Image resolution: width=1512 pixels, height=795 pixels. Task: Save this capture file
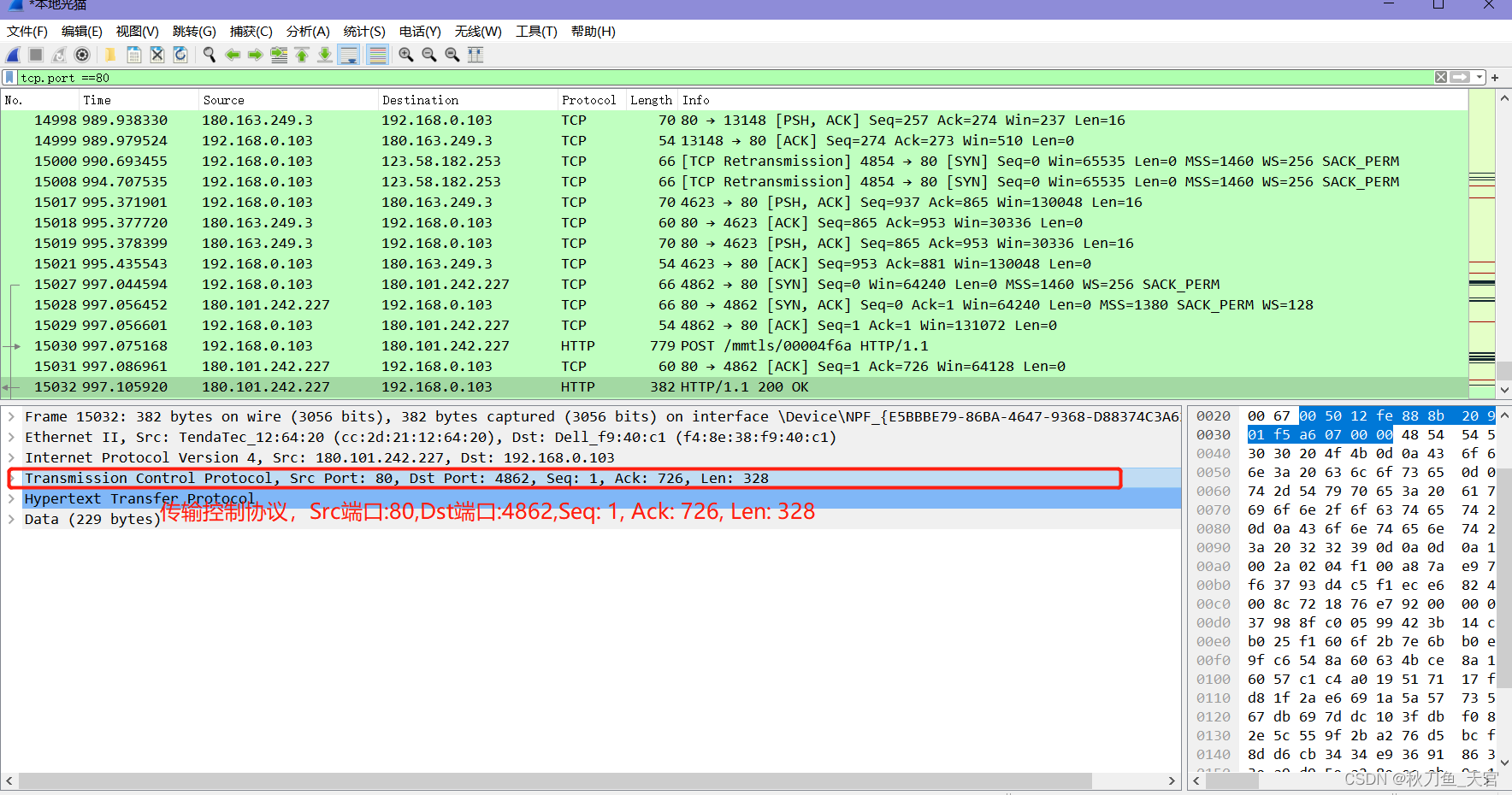[133, 55]
